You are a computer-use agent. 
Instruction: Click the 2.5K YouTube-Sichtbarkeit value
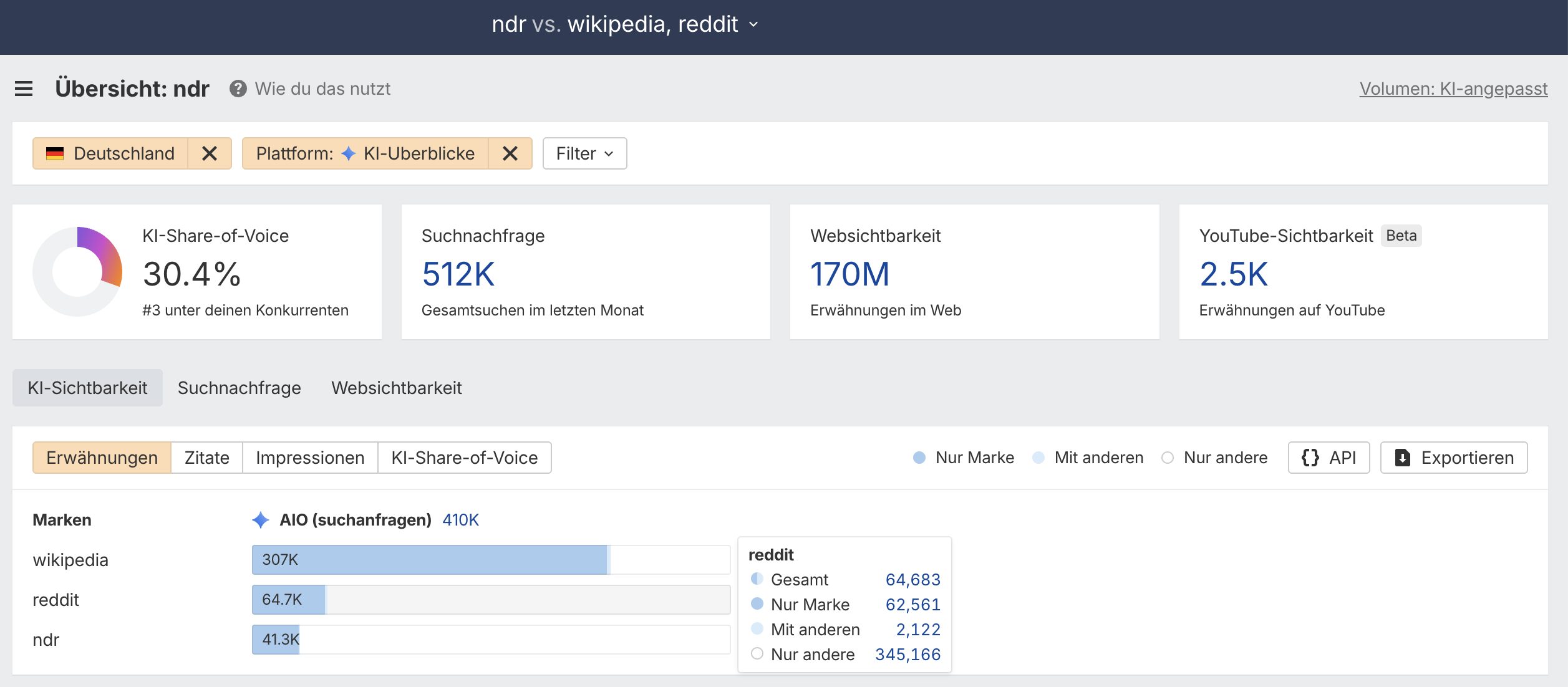(x=1234, y=274)
